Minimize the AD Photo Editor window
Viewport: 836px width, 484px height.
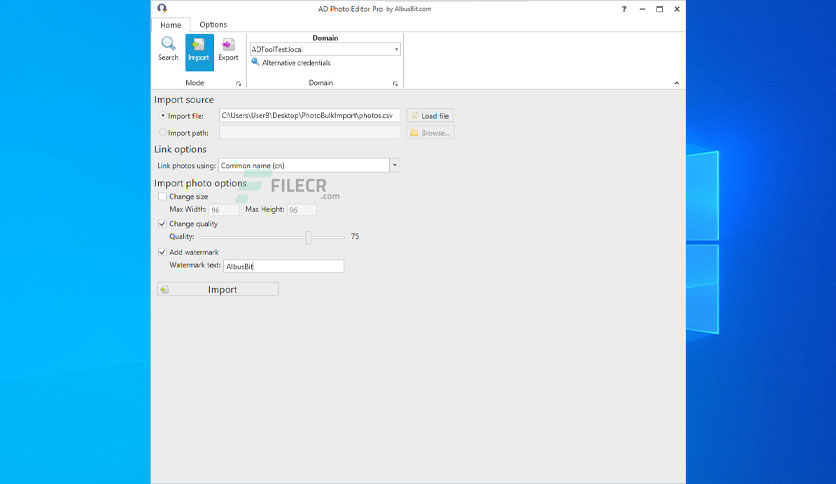click(642, 9)
